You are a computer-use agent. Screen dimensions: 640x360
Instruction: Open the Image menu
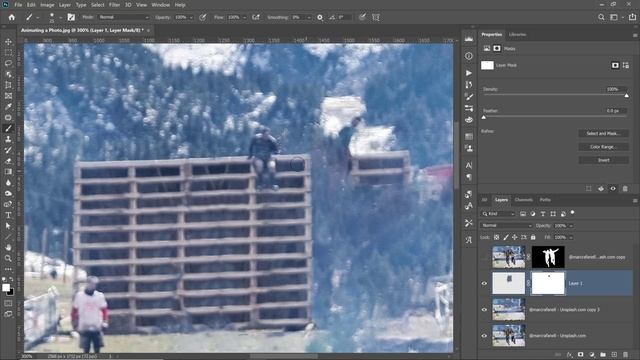pos(47,5)
